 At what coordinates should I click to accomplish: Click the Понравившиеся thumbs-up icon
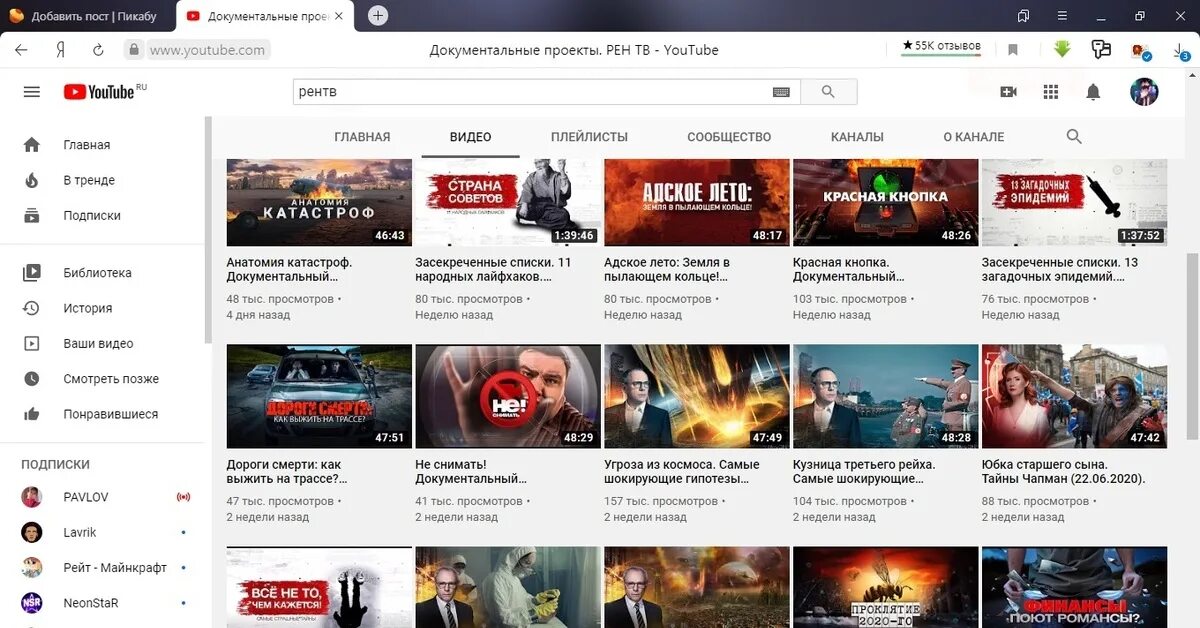point(32,414)
